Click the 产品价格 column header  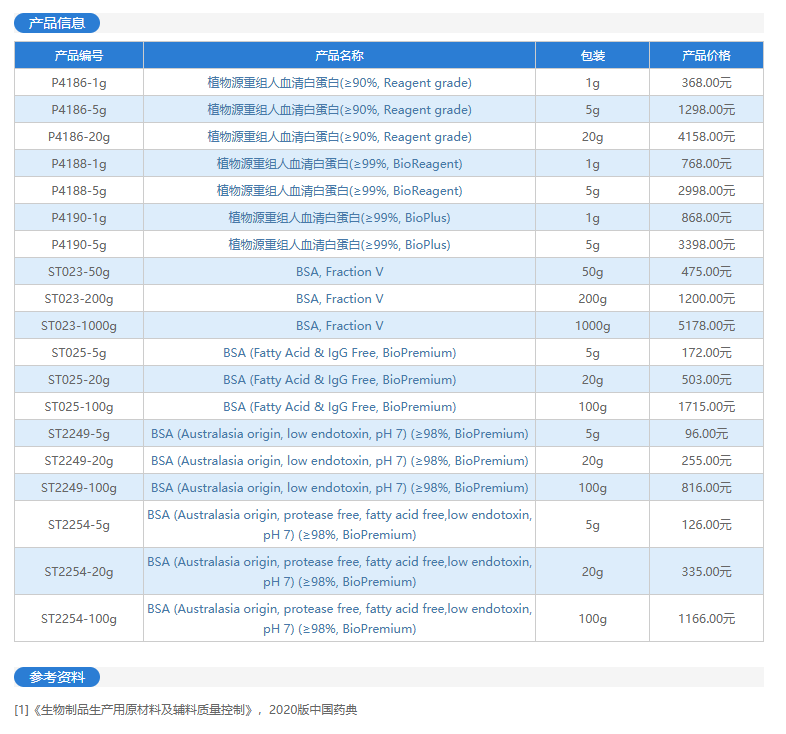click(x=706, y=56)
